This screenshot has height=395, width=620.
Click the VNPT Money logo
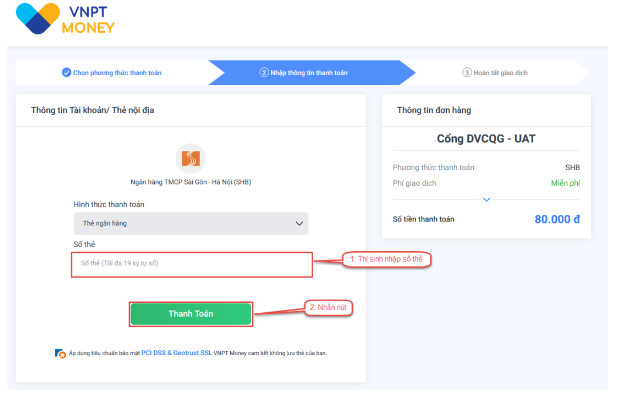[65, 19]
